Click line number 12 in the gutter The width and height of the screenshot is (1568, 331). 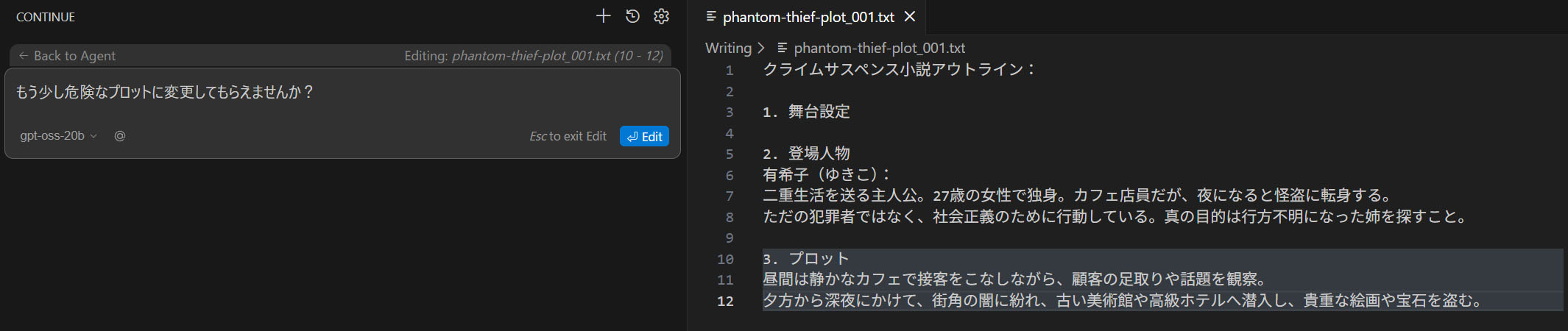click(x=725, y=301)
